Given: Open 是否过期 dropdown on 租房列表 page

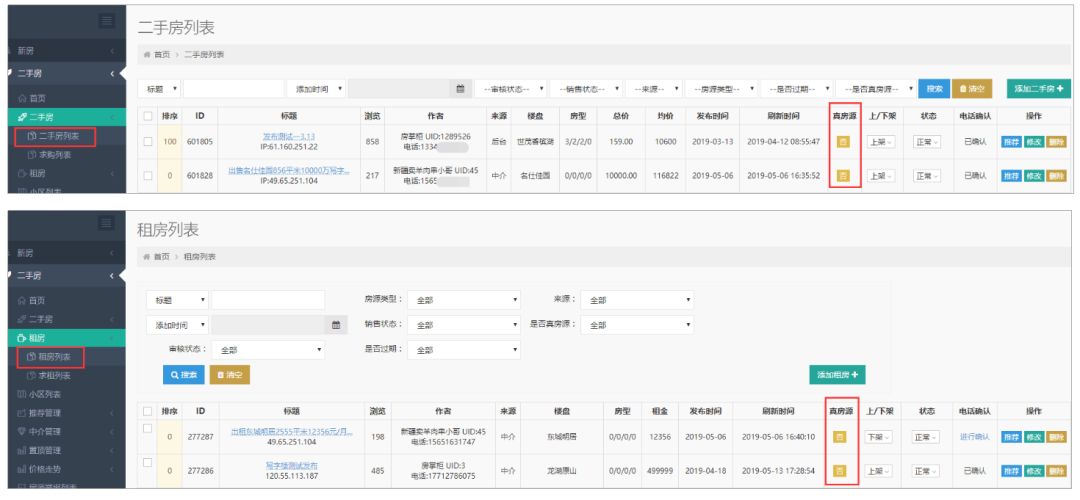Looking at the screenshot, I should click(464, 350).
